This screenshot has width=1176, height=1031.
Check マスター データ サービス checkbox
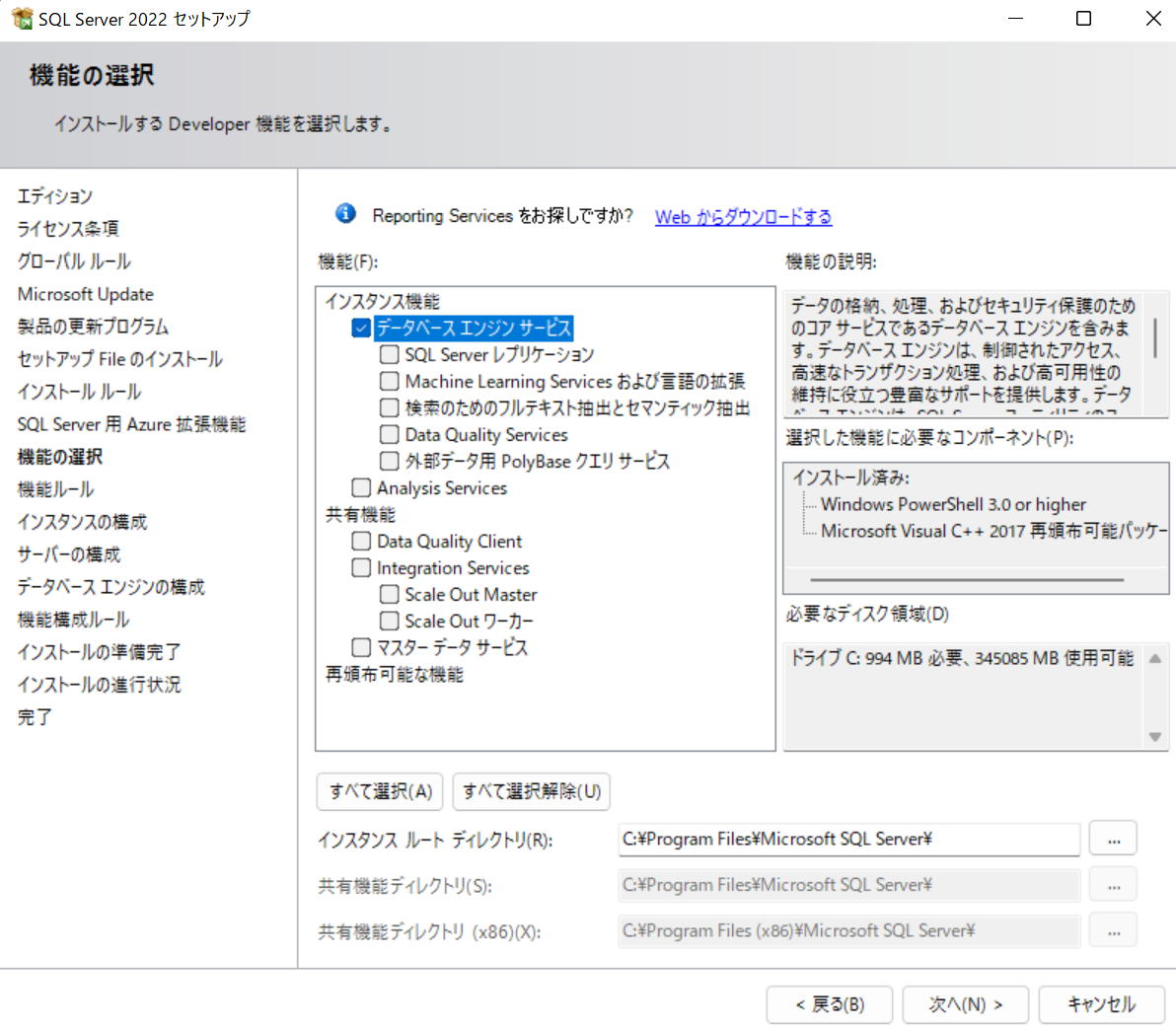361,647
